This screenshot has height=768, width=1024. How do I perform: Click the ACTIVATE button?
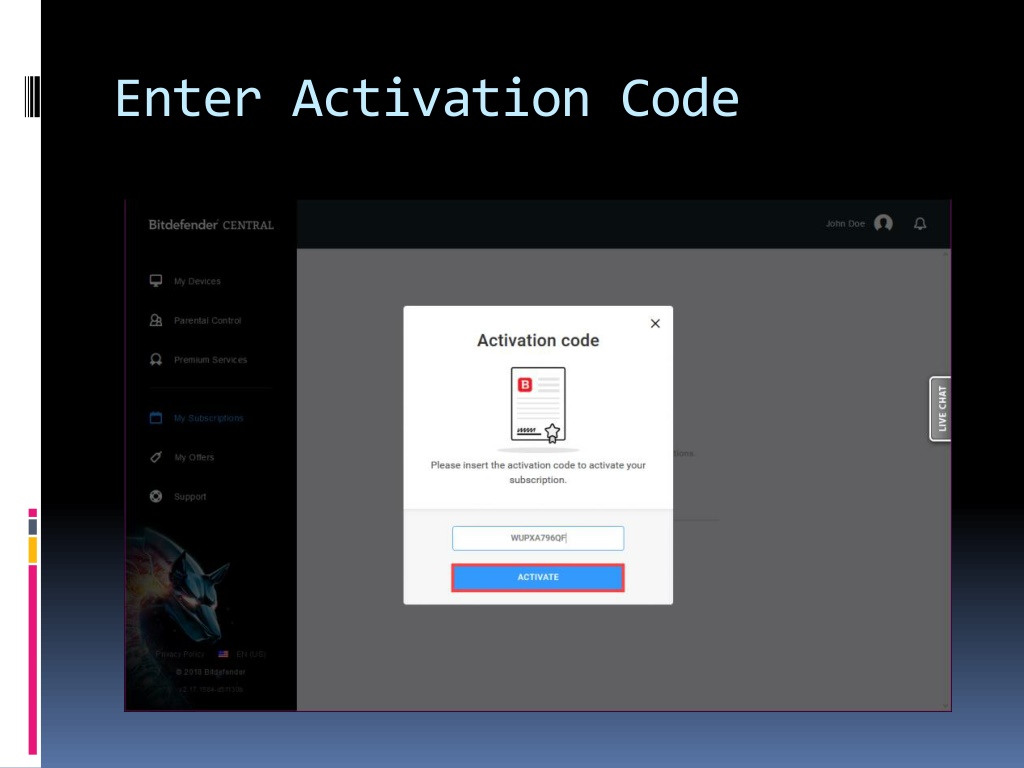[x=537, y=577]
